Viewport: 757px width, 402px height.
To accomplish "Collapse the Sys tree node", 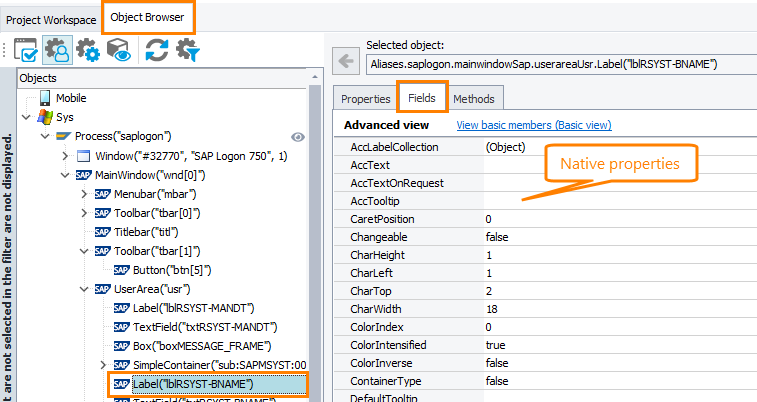I will click(x=27, y=117).
